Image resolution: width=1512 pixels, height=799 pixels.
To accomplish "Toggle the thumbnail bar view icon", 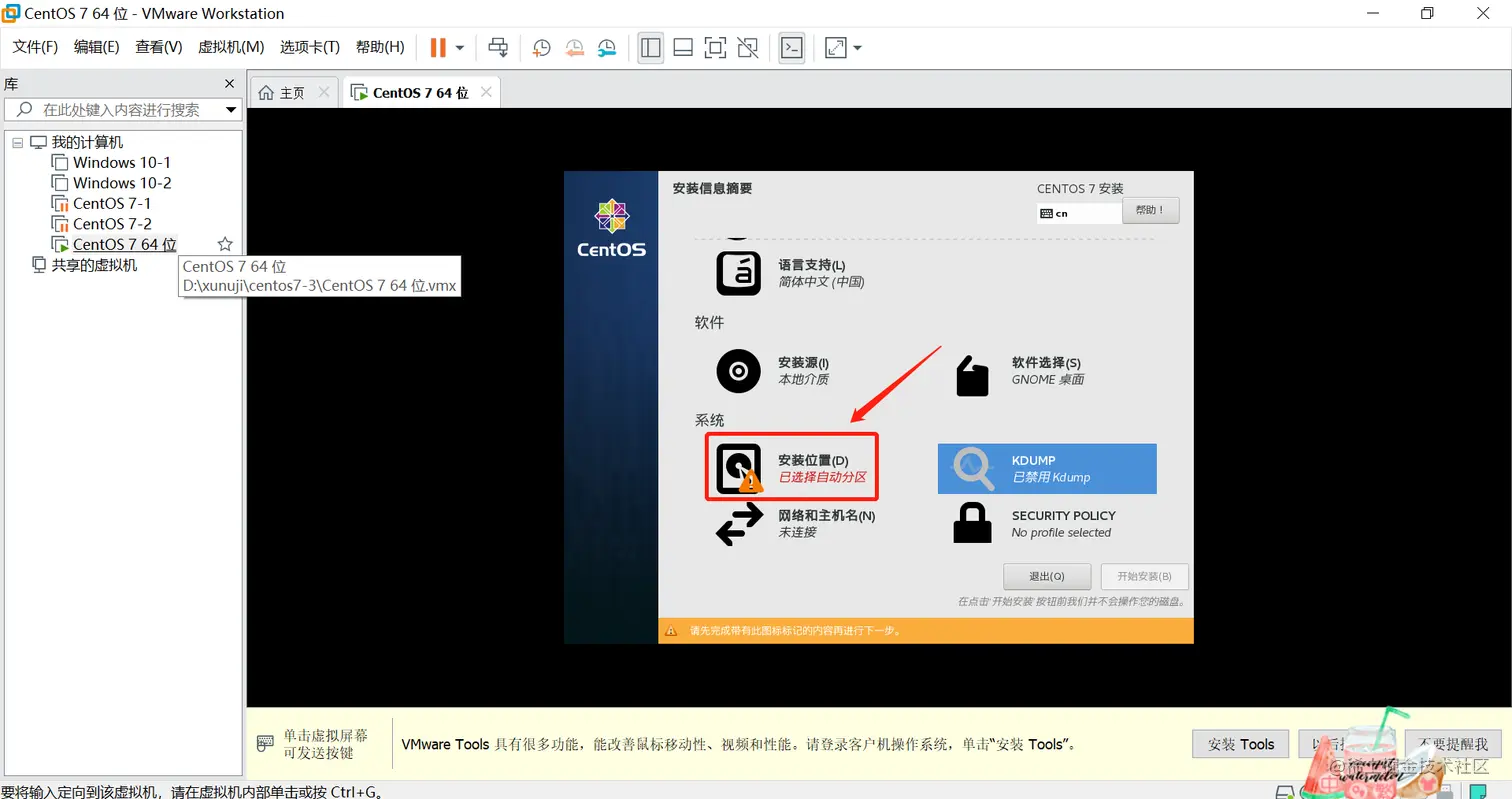I will tap(683, 47).
